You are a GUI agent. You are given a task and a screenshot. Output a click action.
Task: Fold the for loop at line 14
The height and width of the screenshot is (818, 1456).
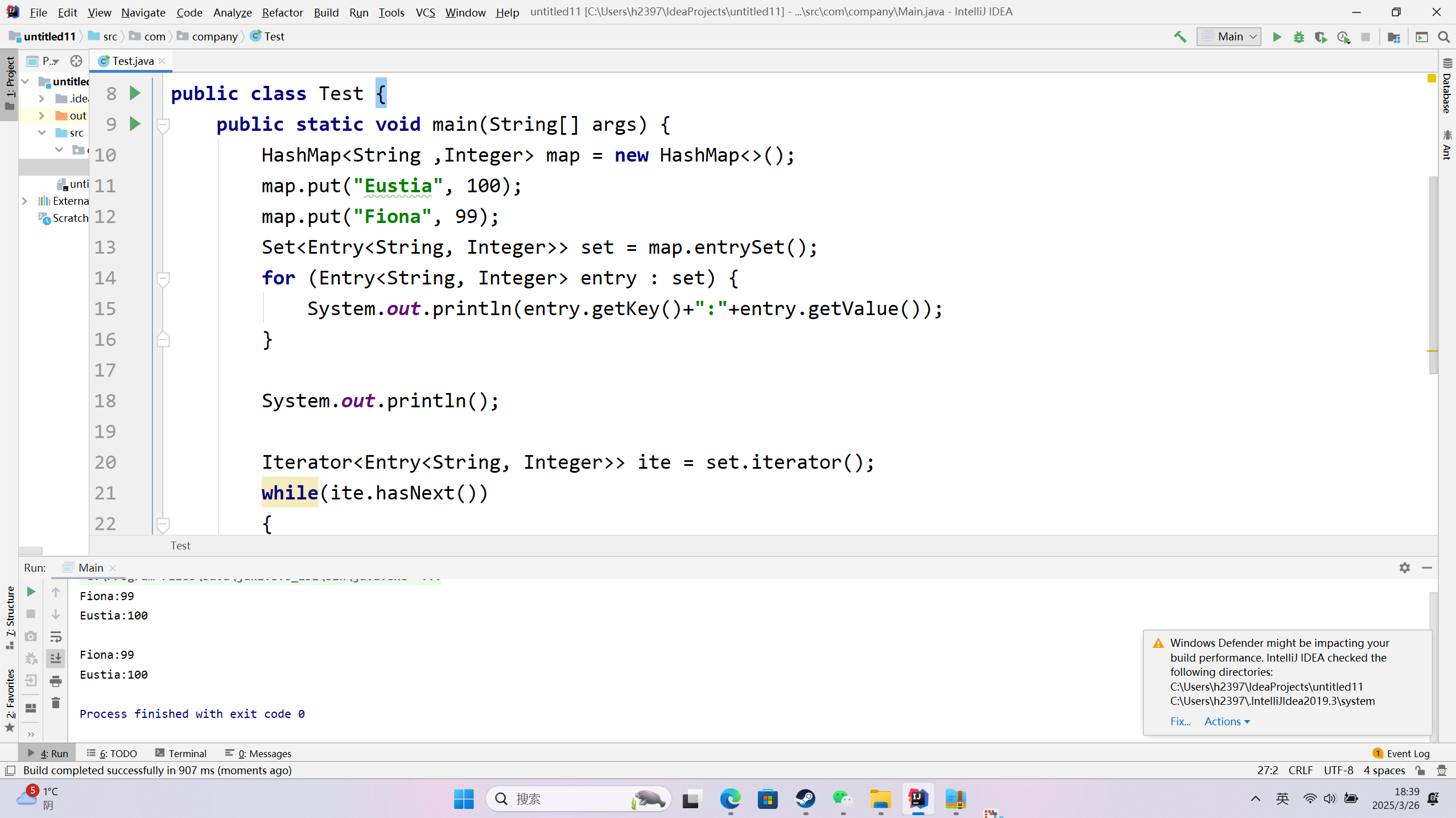click(163, 278)
